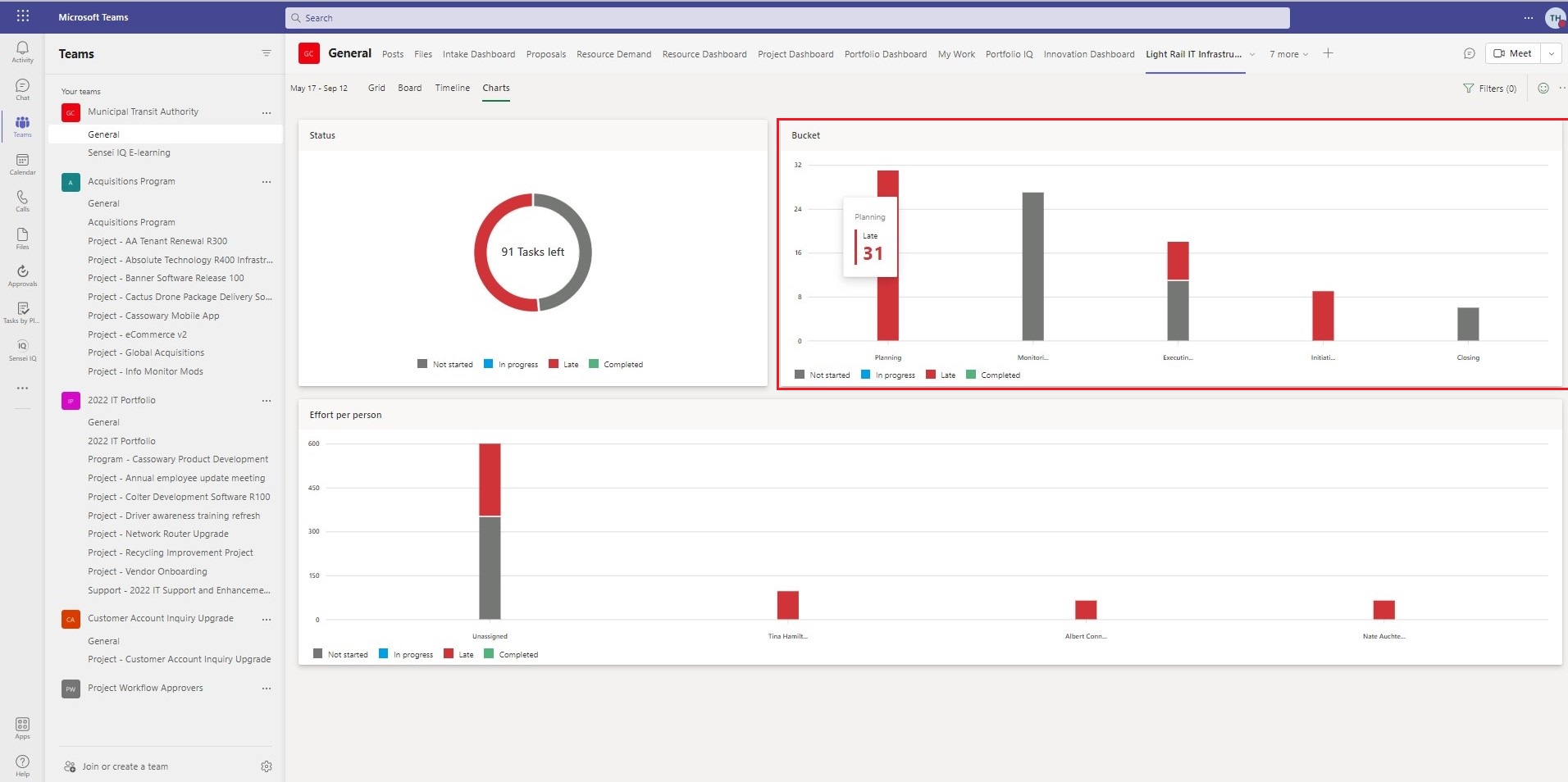Open channel conversation icon near Meet
The width and height of the screenshot is (1568, 782).
point(1469,53)
